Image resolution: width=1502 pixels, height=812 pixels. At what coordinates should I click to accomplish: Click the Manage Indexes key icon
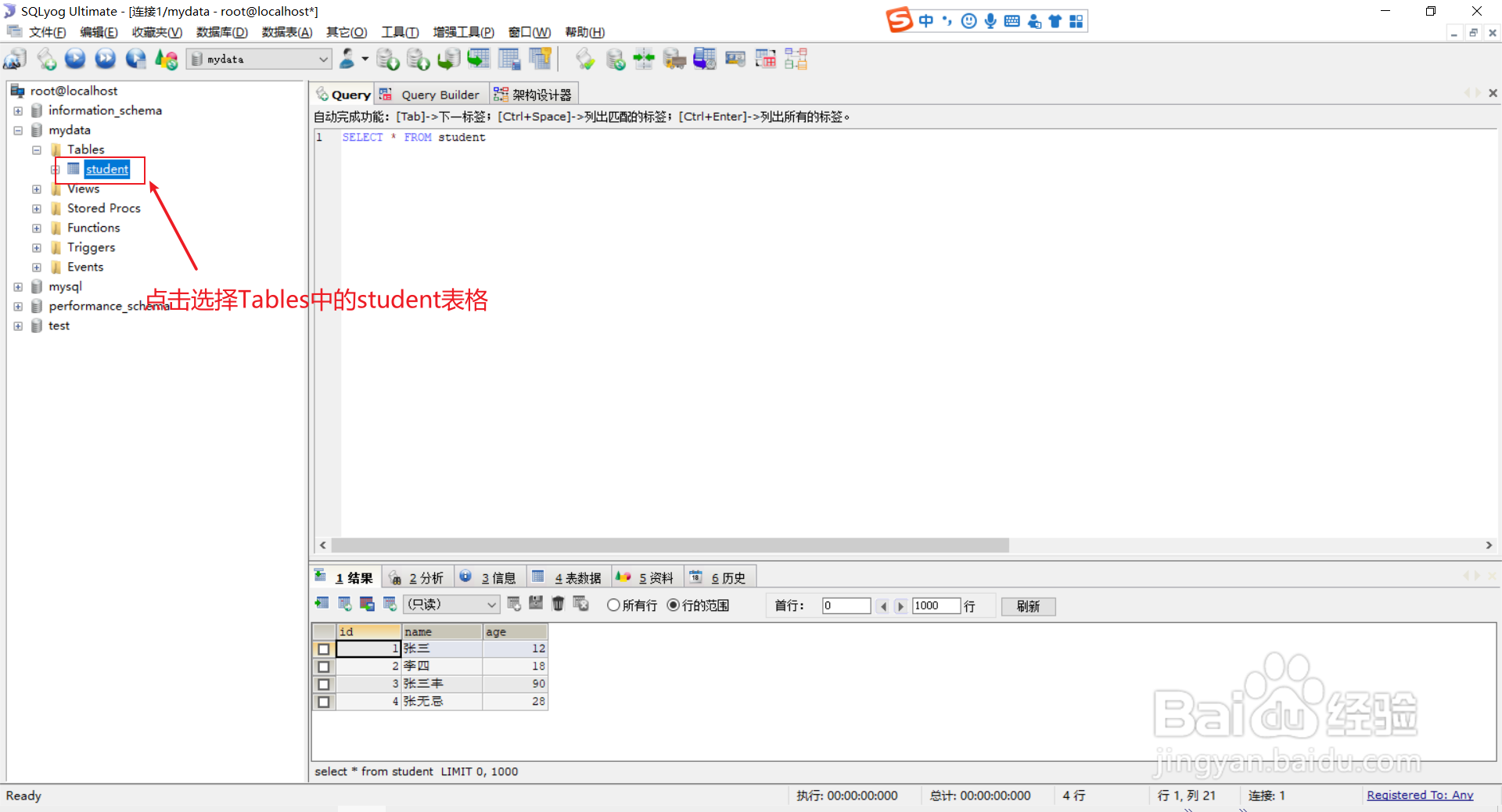[x=540, y=59]
